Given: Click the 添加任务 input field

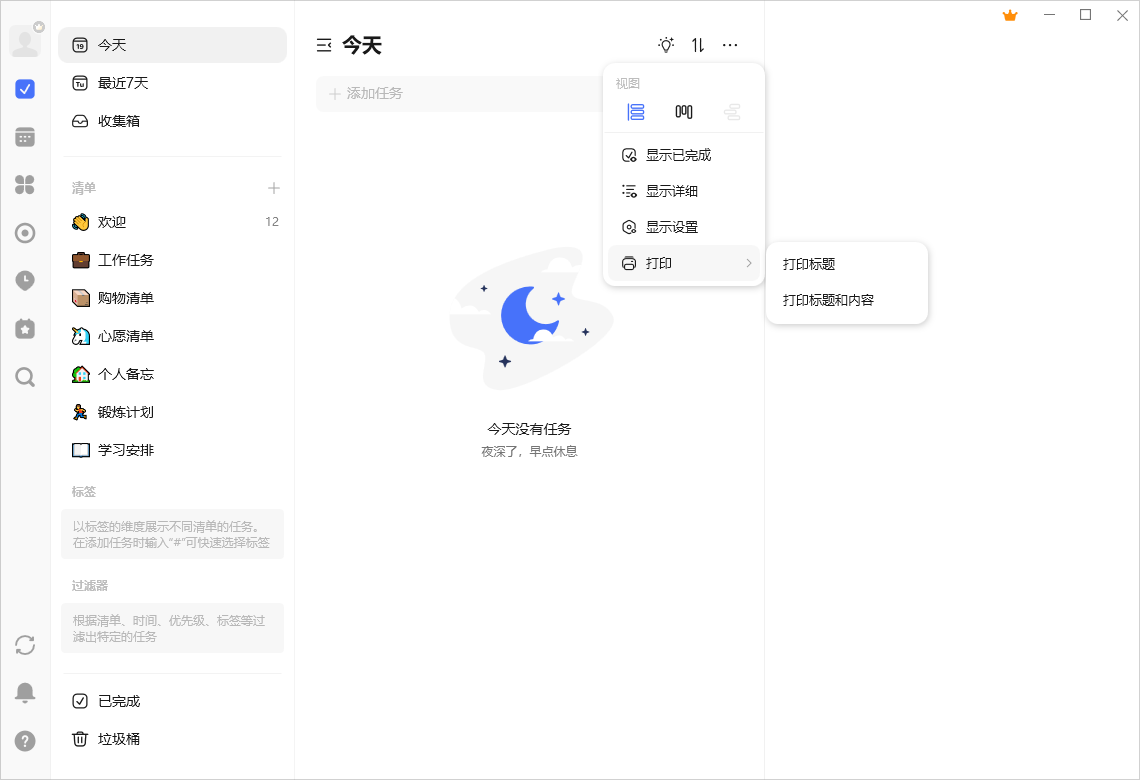Looking at the screenshot, I should point(459,94).
